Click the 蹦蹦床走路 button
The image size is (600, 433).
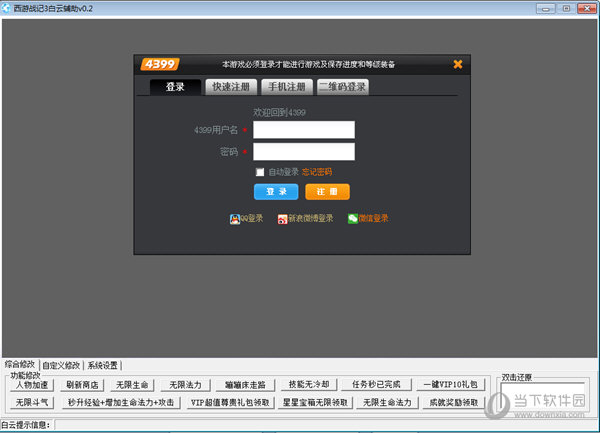pyautogui.click(x=245, y=384)
